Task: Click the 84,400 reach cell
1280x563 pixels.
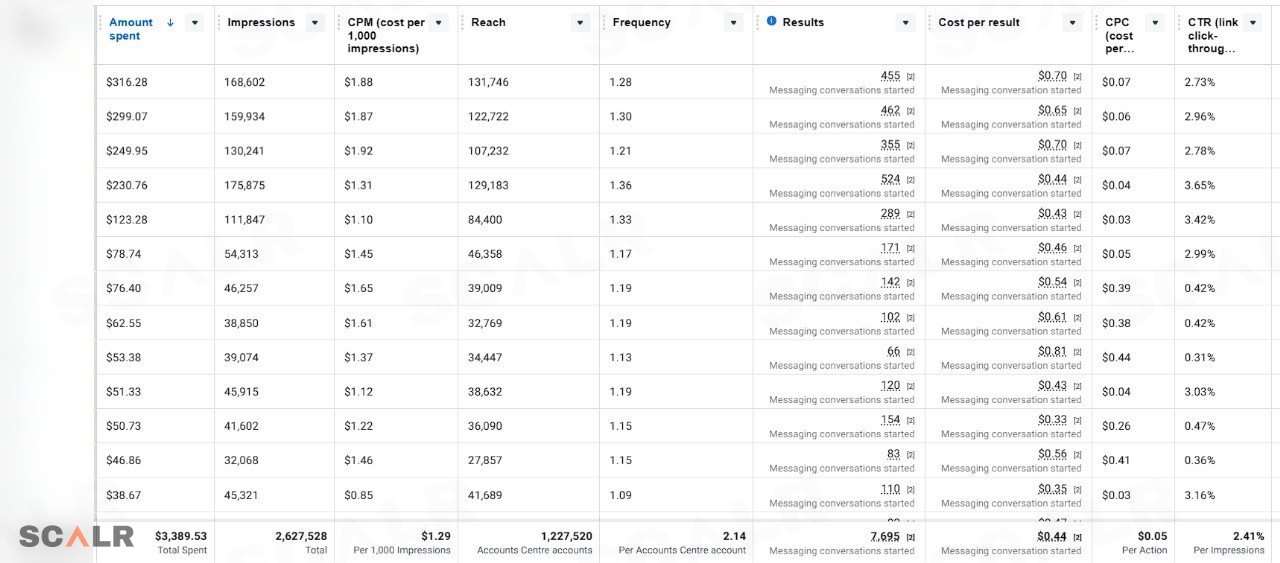Action: (x=485, y=220)
